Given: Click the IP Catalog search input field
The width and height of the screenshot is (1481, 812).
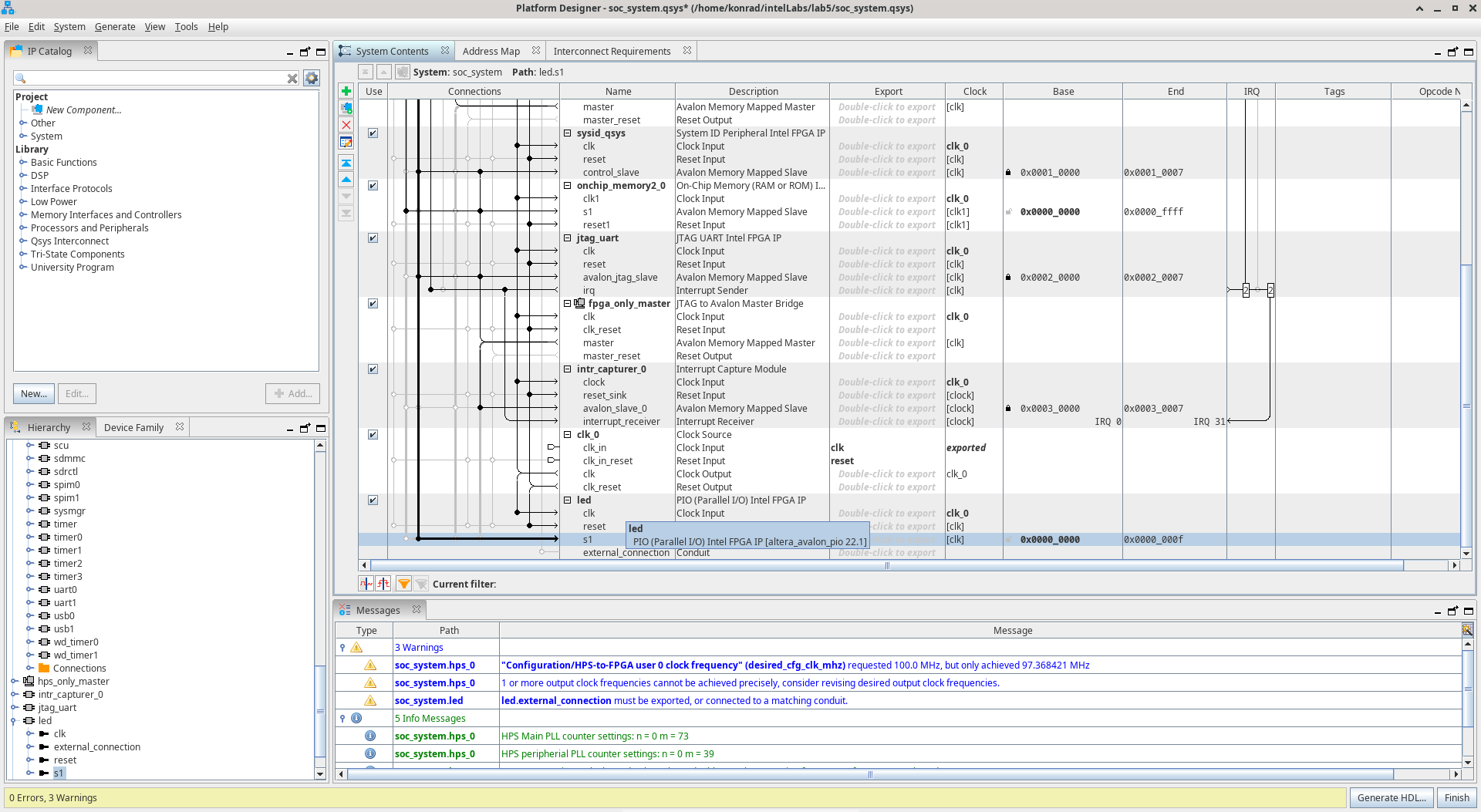Looking at the screenshot, I should pyautogui.click(x=157, y=78).
